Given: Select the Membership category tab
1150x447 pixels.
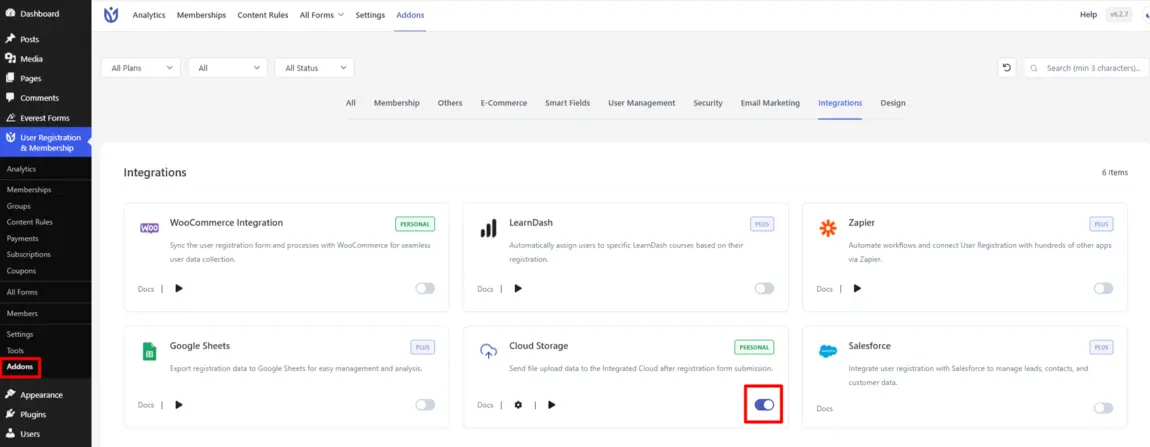Looking at the screenshot, I should pyautogui.click(x=397, y=103).
